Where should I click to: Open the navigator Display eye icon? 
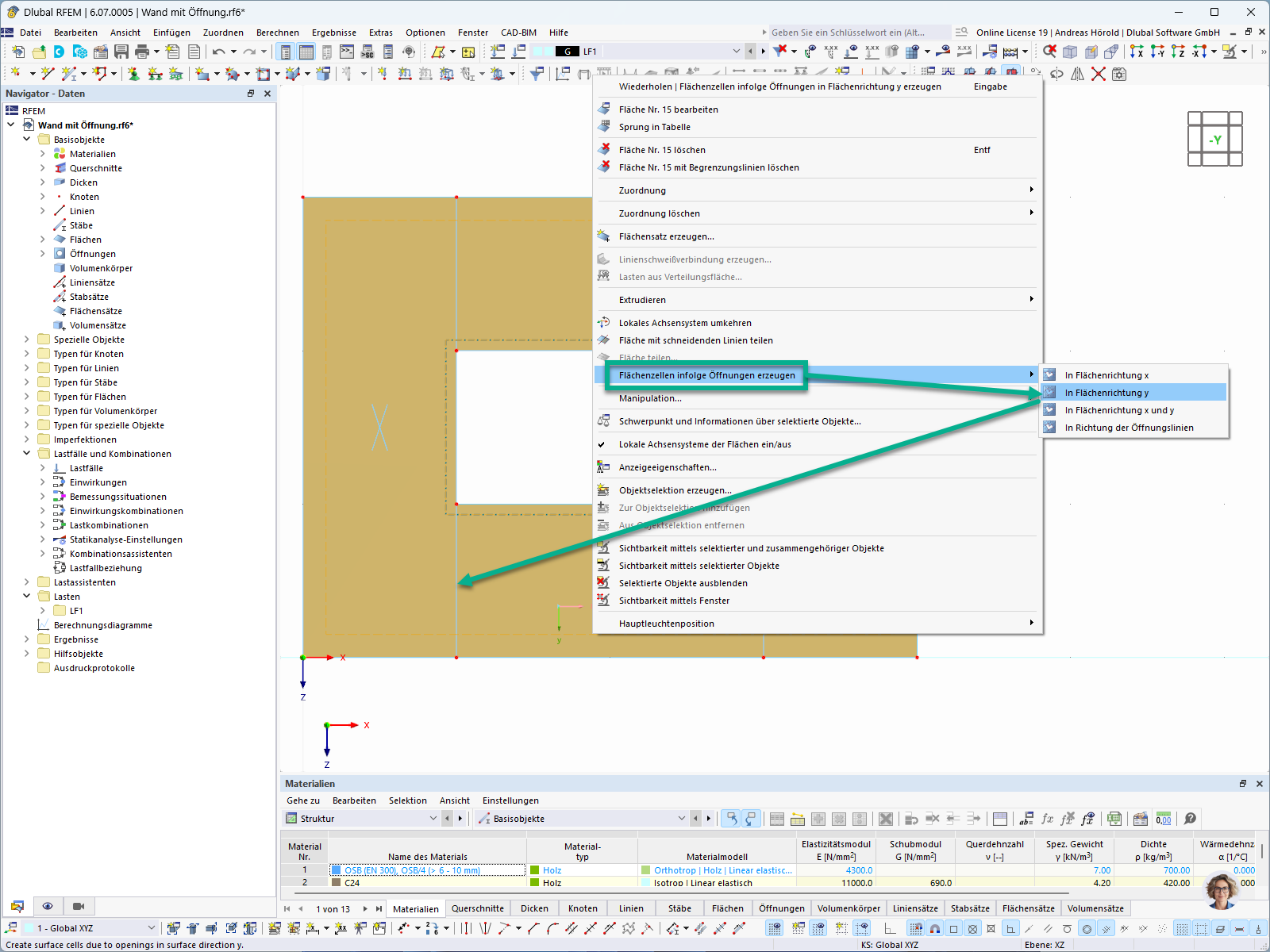click(x=48, y=906)
